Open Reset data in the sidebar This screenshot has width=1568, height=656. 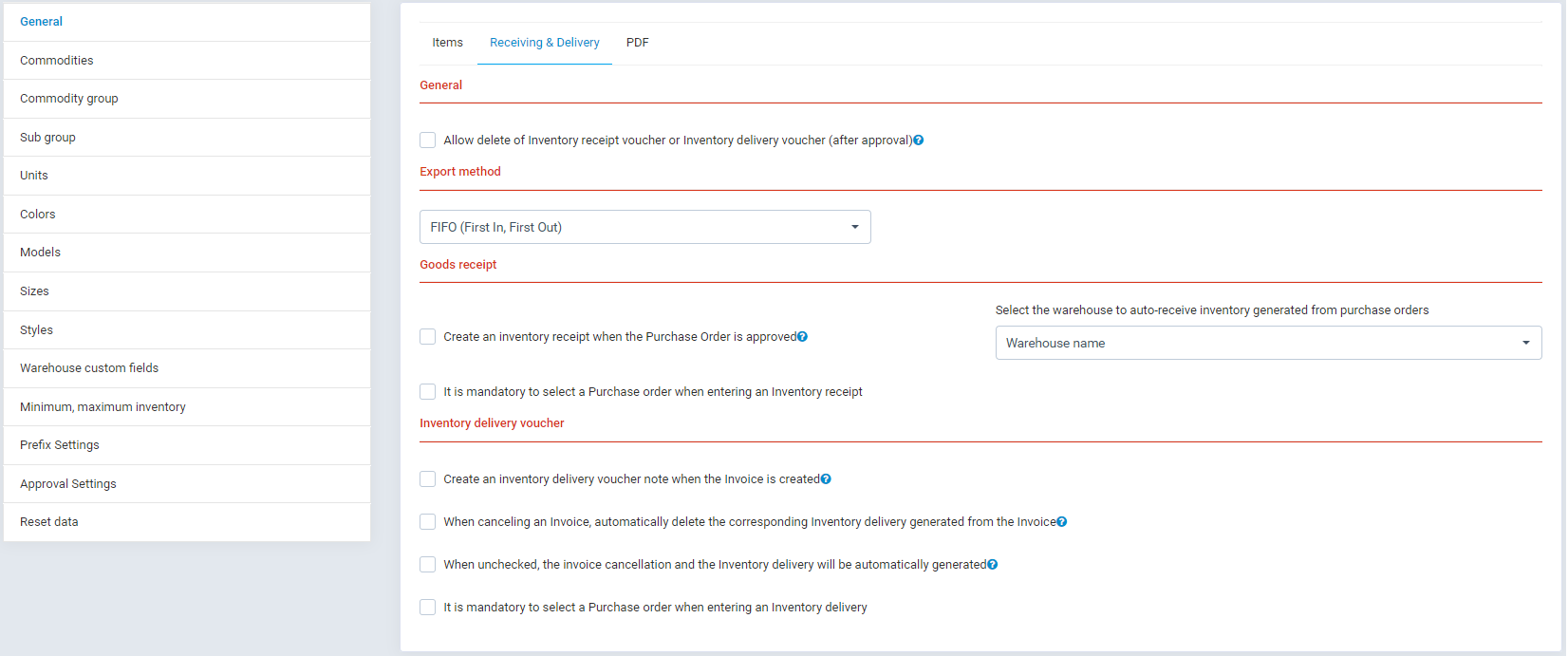49,522
